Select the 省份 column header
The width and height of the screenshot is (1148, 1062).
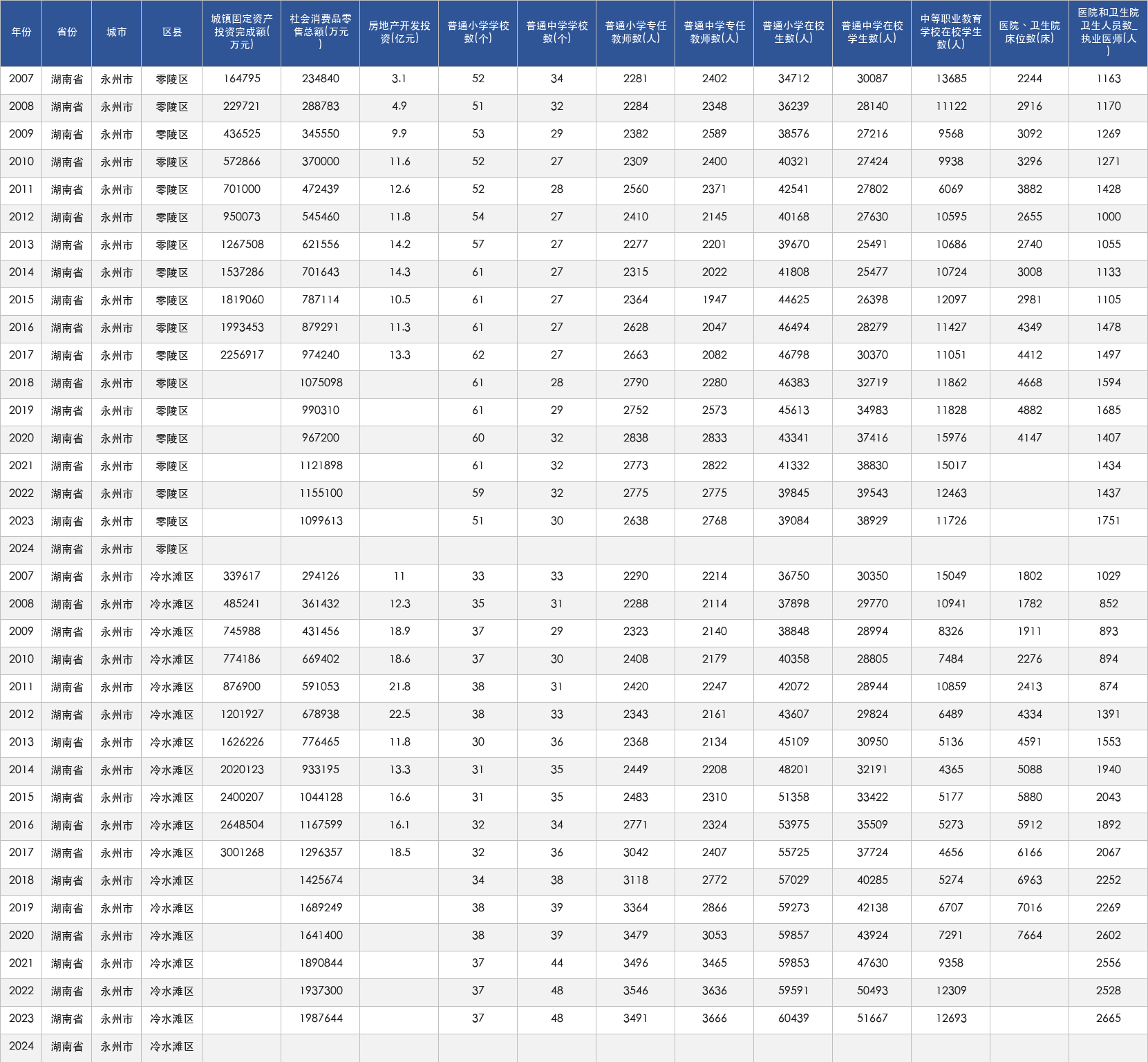click(x=67, y=33)
